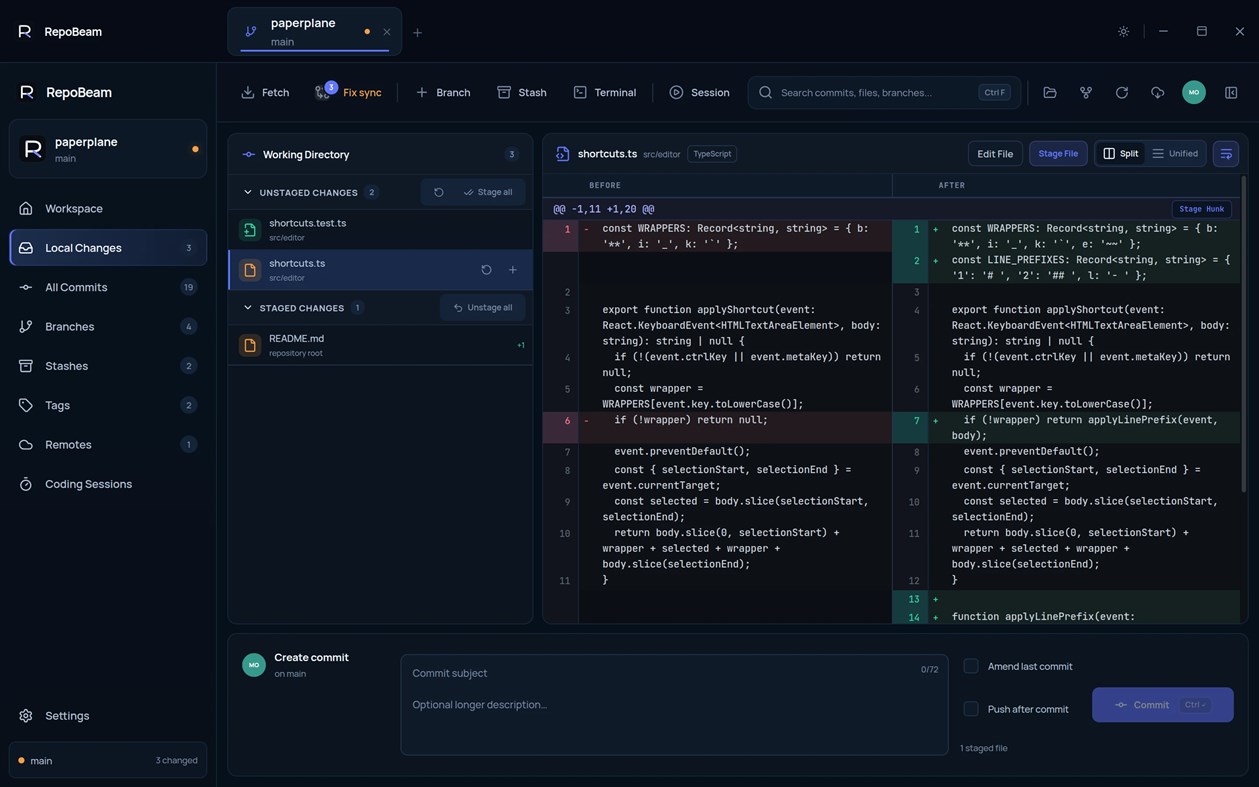The image size is (1259, 787).
Task: Switch diff to Split view
Action: click(1120, 154)
